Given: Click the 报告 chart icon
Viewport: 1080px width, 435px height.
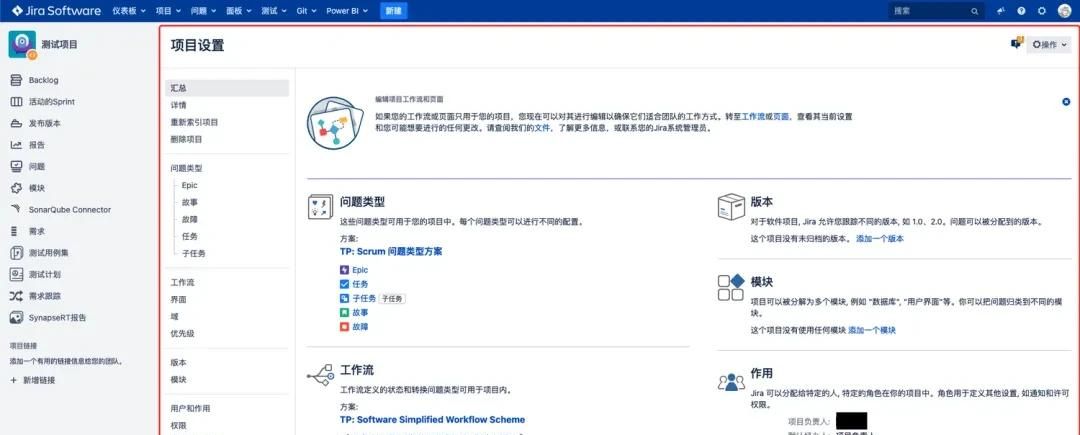Looking at the screenshot, I should (16, 145).
